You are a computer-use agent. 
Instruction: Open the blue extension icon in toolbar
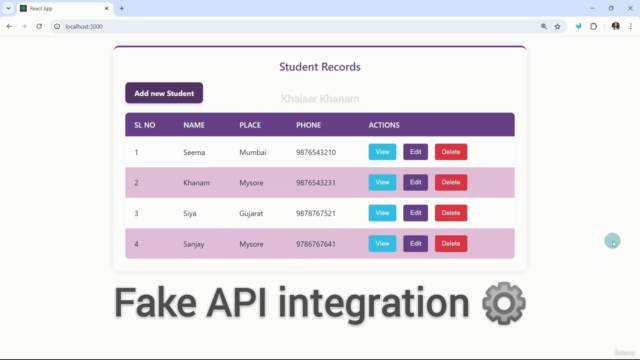click(578, 27)
